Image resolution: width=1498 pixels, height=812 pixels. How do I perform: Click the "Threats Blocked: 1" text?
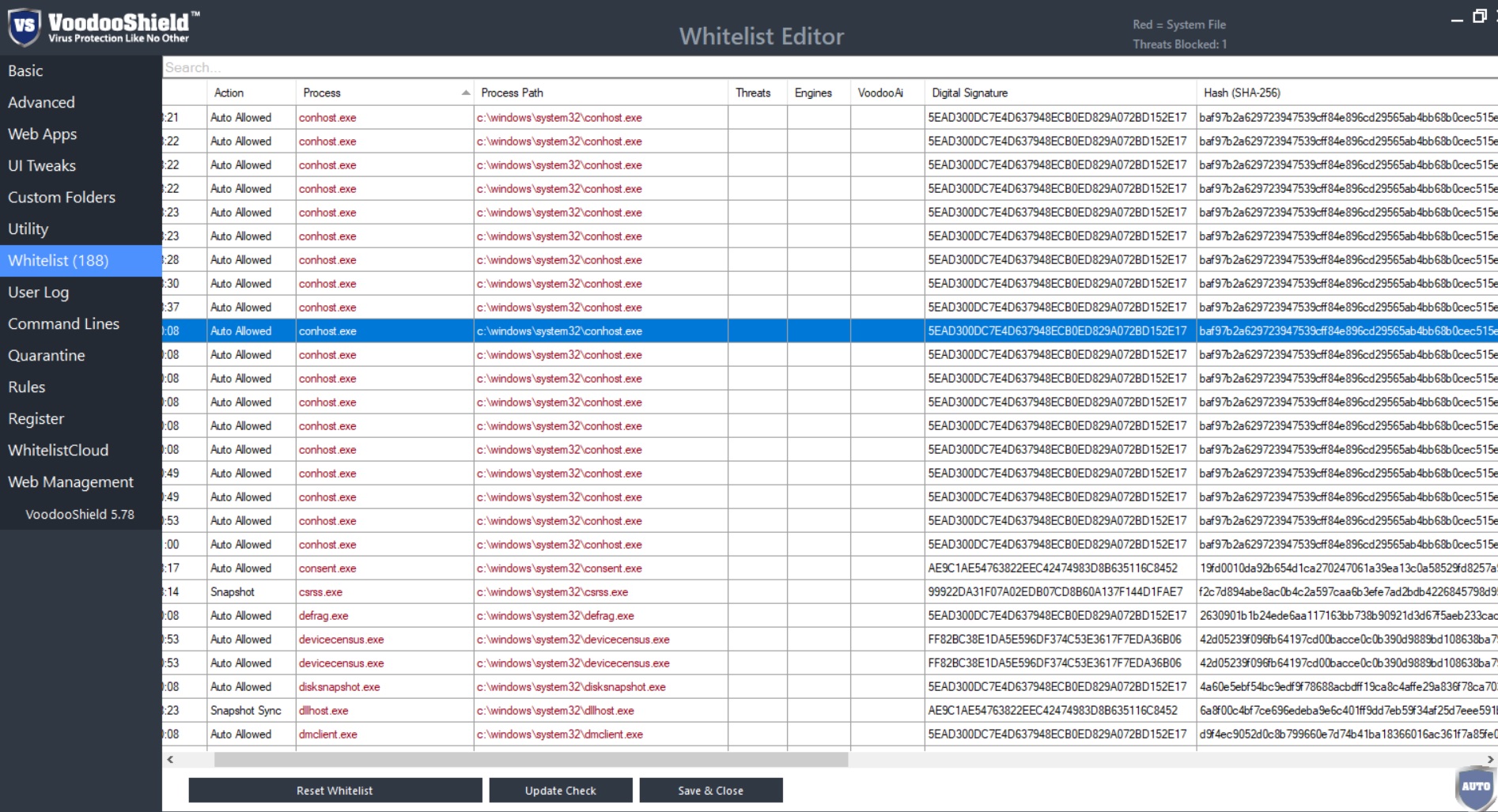(x=1179, y=44)
